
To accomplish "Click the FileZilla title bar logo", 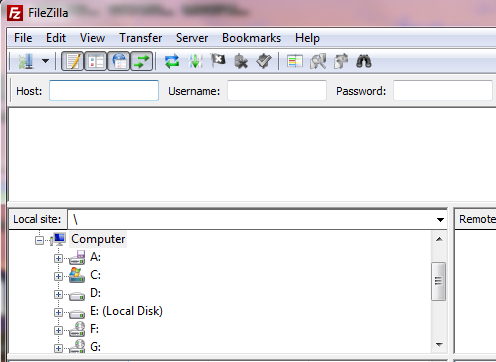I will pyautogui.click(x=15, y=13).
